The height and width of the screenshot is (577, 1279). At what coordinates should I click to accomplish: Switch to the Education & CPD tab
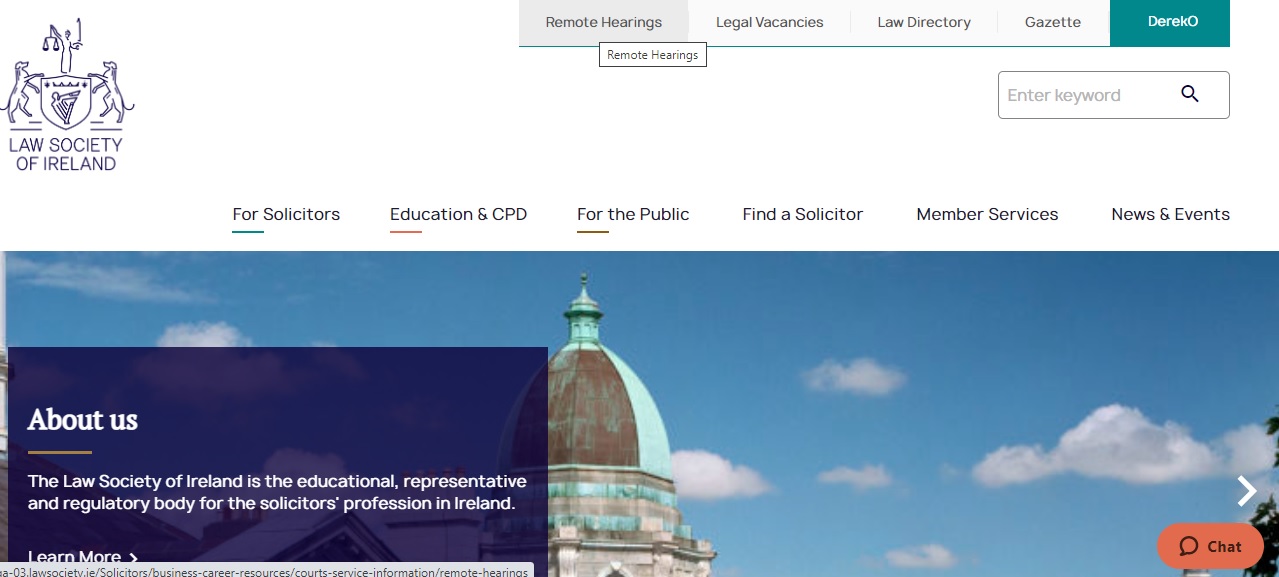(x=458, y=214)
